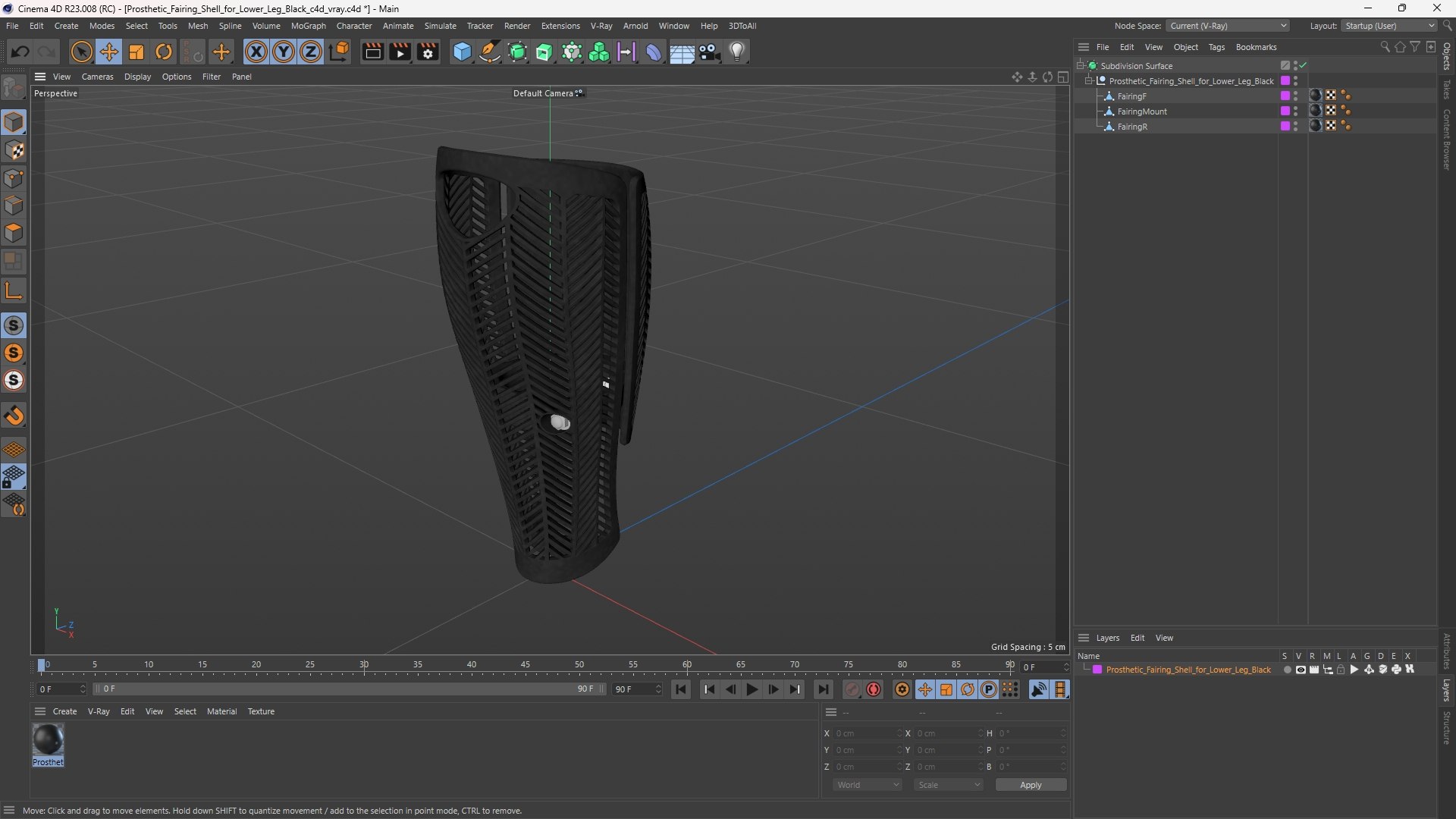
Task: Add a Camera object icon
Action: coord(710,52)
